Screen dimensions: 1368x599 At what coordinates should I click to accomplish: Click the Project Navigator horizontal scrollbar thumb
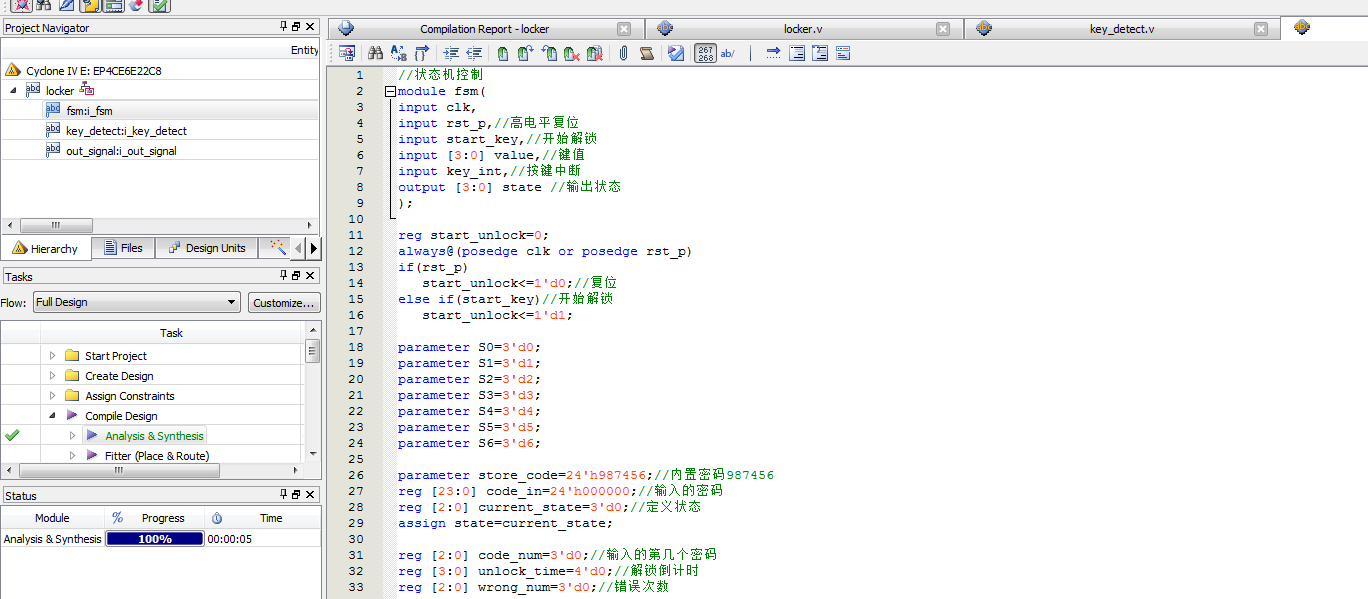pyautogui.click(x=55, y=225)
